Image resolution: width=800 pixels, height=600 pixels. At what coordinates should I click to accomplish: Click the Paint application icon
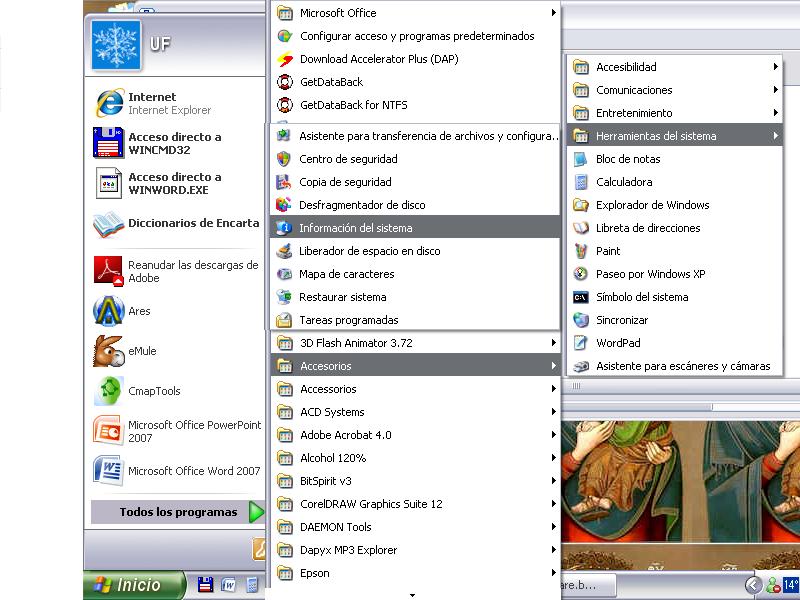[x=581, y=251]
